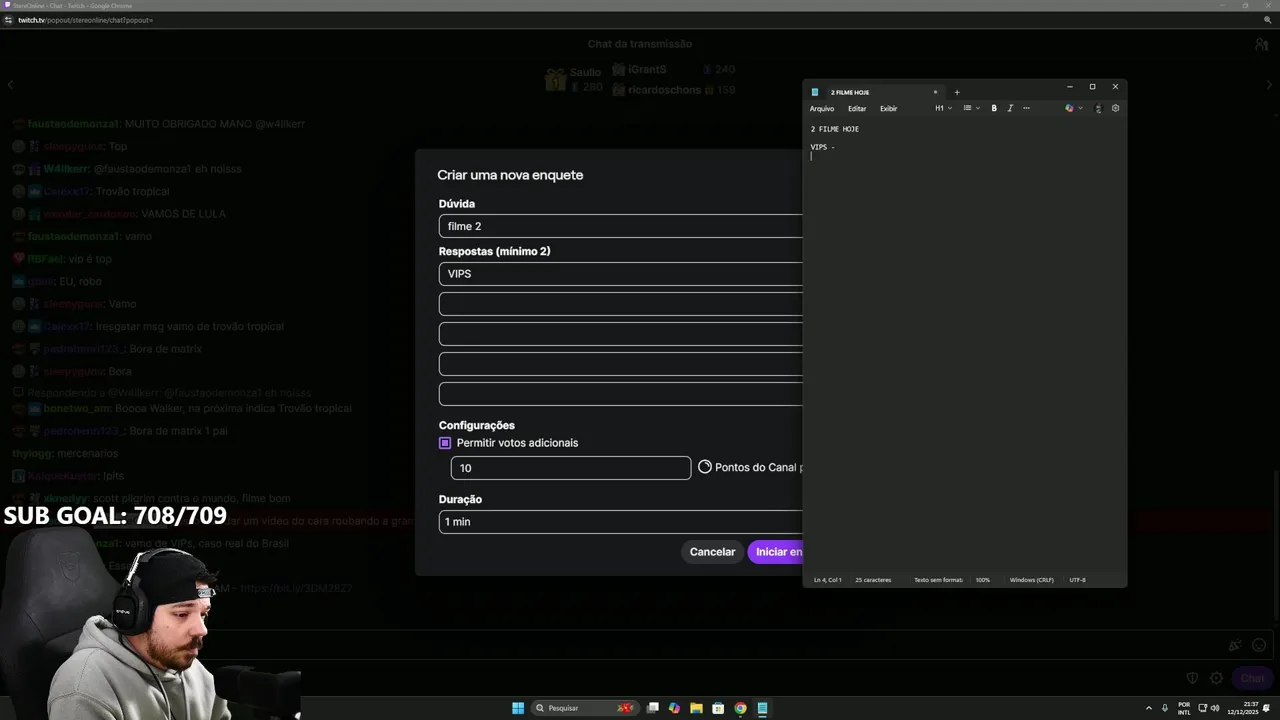Open Notepad settings gear
The image size is (1280, 720).
pos(1115,108)
